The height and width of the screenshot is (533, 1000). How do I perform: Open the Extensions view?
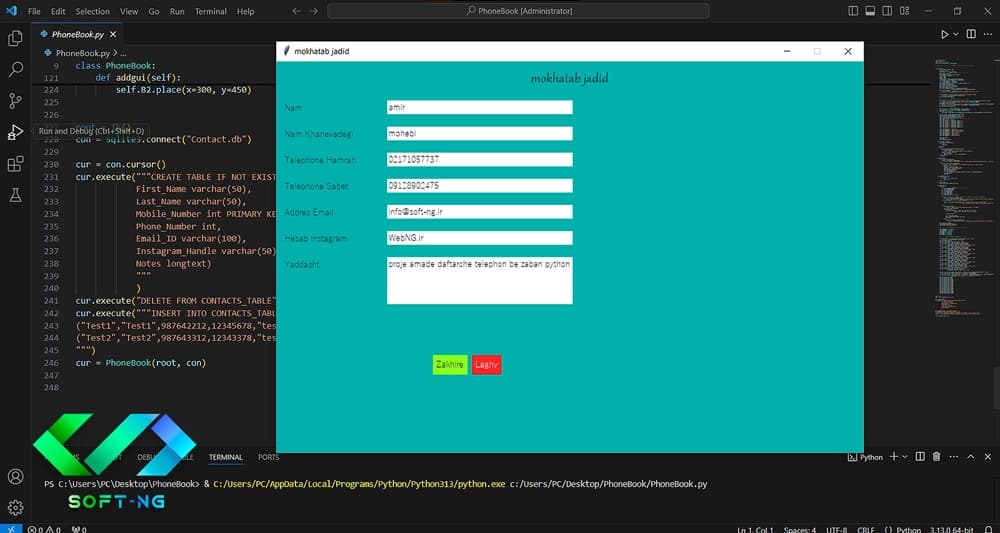tap(15, 164)
